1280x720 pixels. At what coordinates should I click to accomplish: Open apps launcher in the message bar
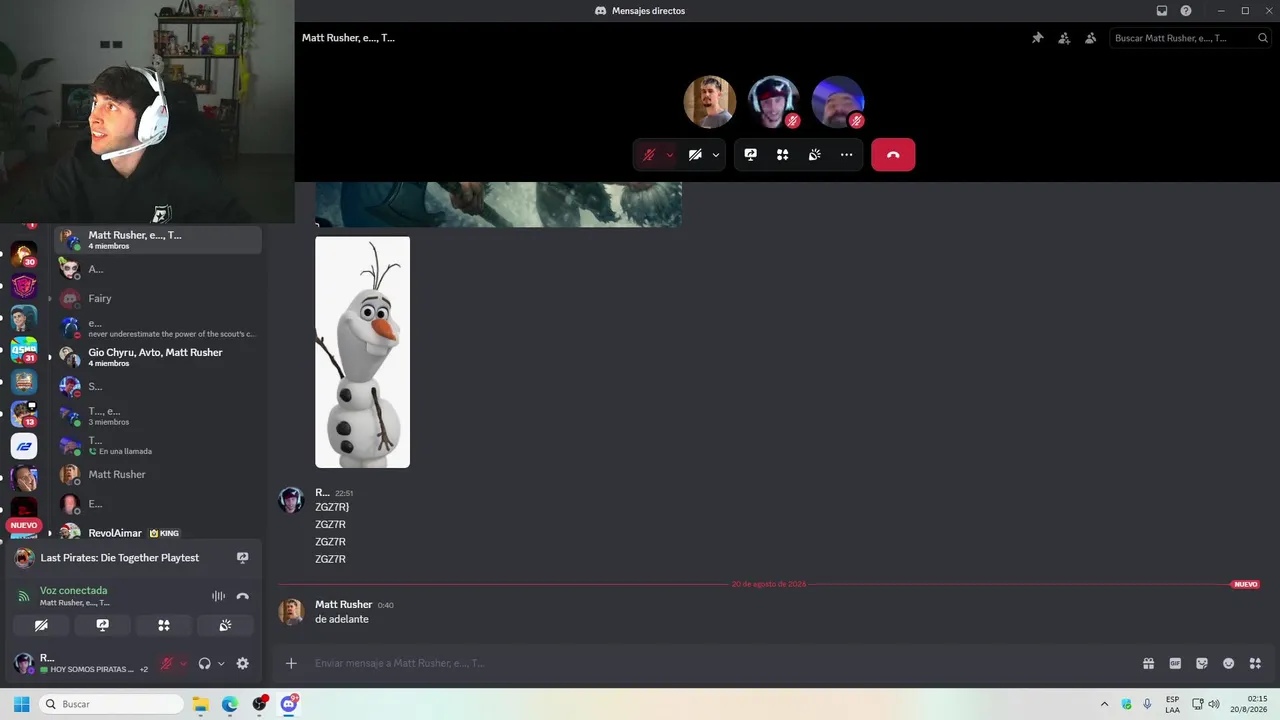pyautogui.click(x=1255, y=663)
